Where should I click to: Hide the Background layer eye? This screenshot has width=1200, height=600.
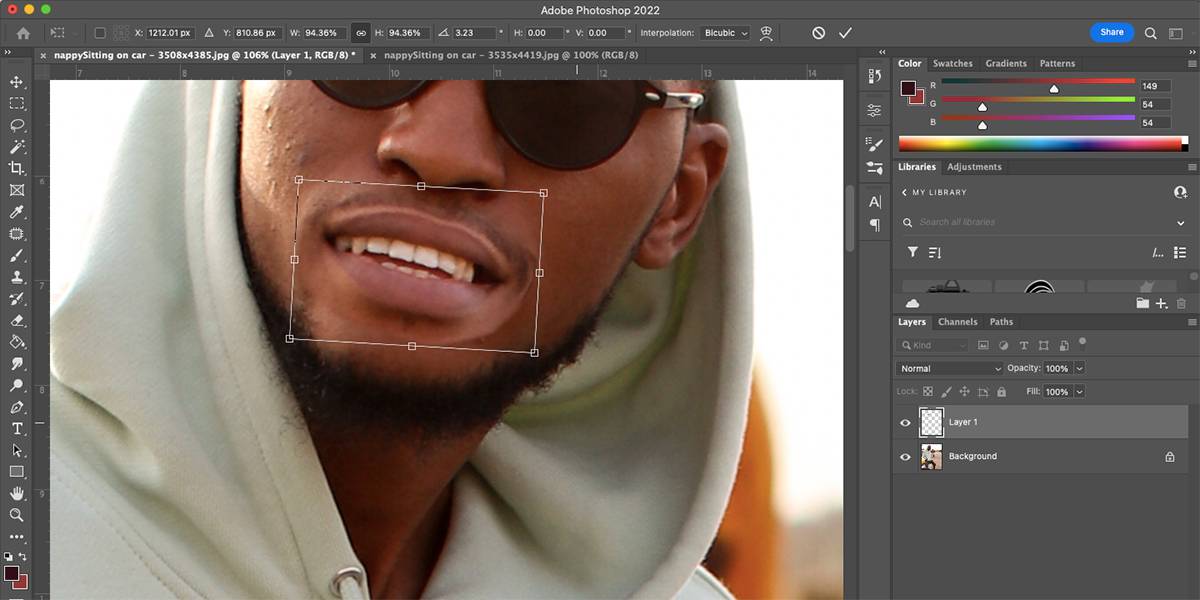(905, 457)
